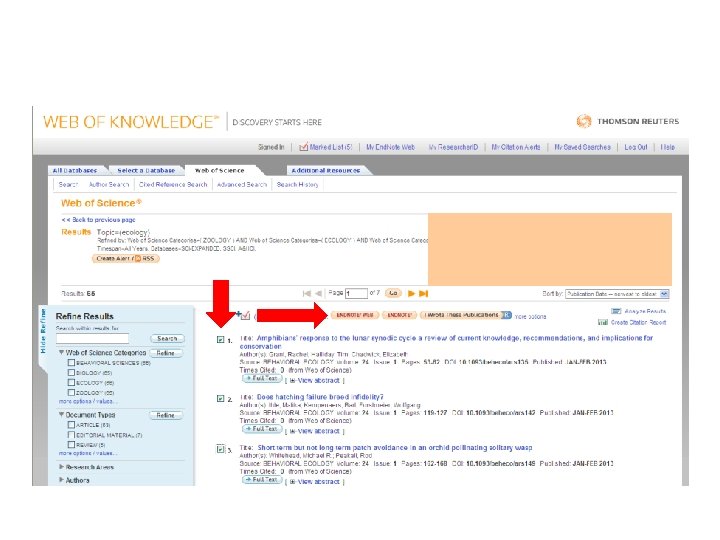Click the Create Citation Report chart icon
Screen dimensions: 720x540
(x=603, y=322)
